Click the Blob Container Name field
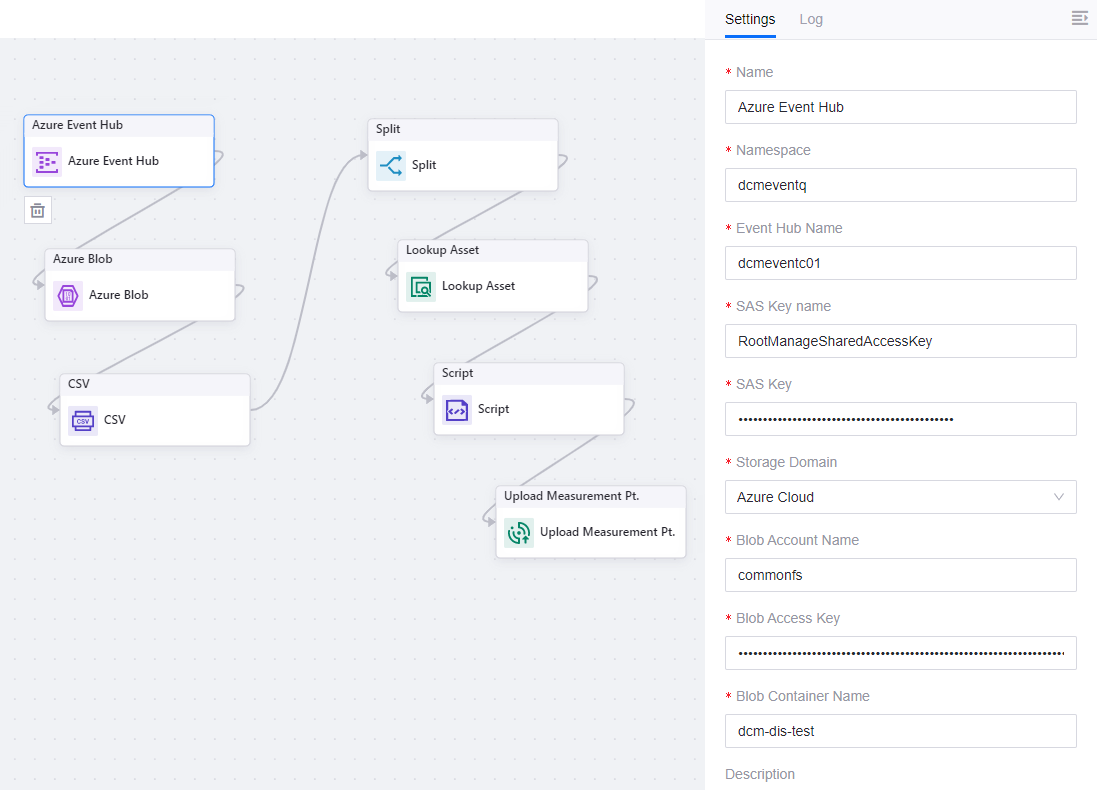Viewport: 1097px width, 790px height. pos(900,731)
